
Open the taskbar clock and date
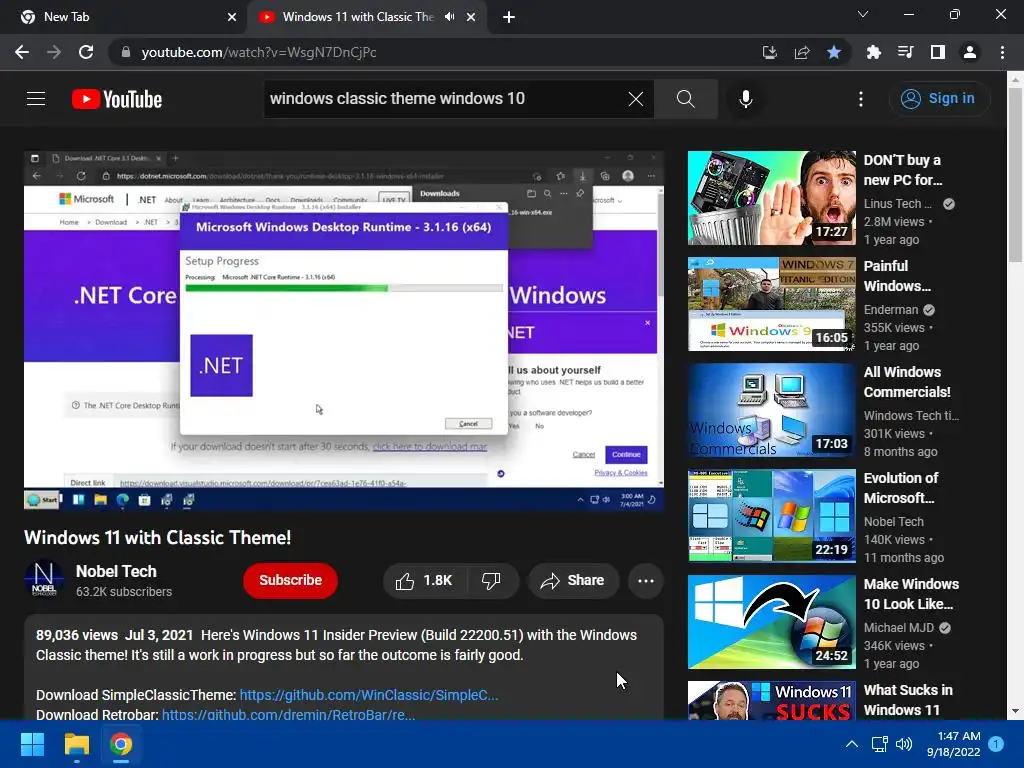coord(953,744)
